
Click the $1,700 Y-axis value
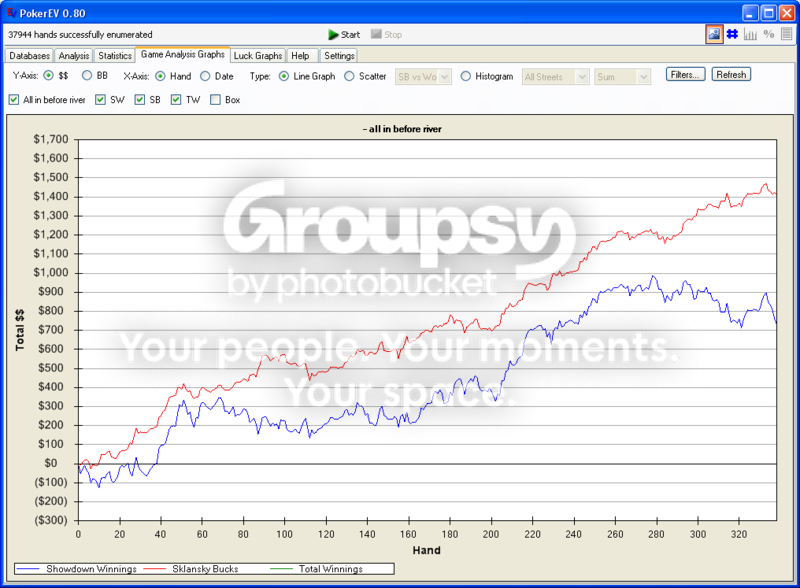click(51, 139)
